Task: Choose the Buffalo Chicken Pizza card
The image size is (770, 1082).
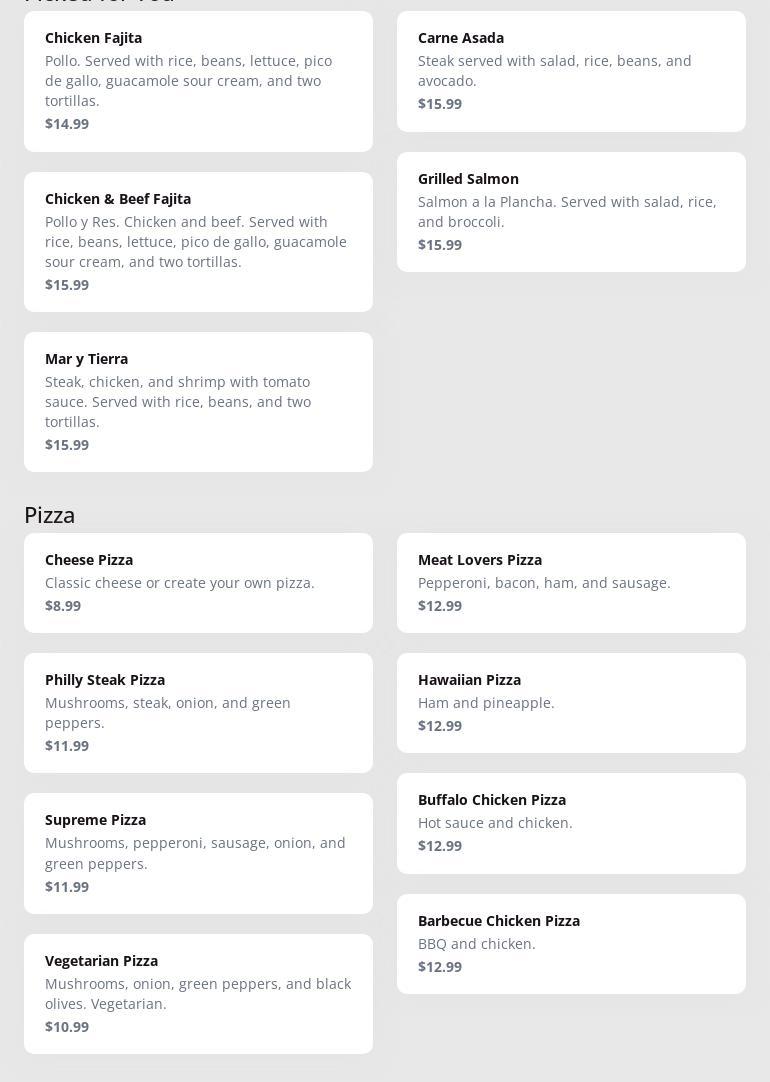Action: (571, 823)
